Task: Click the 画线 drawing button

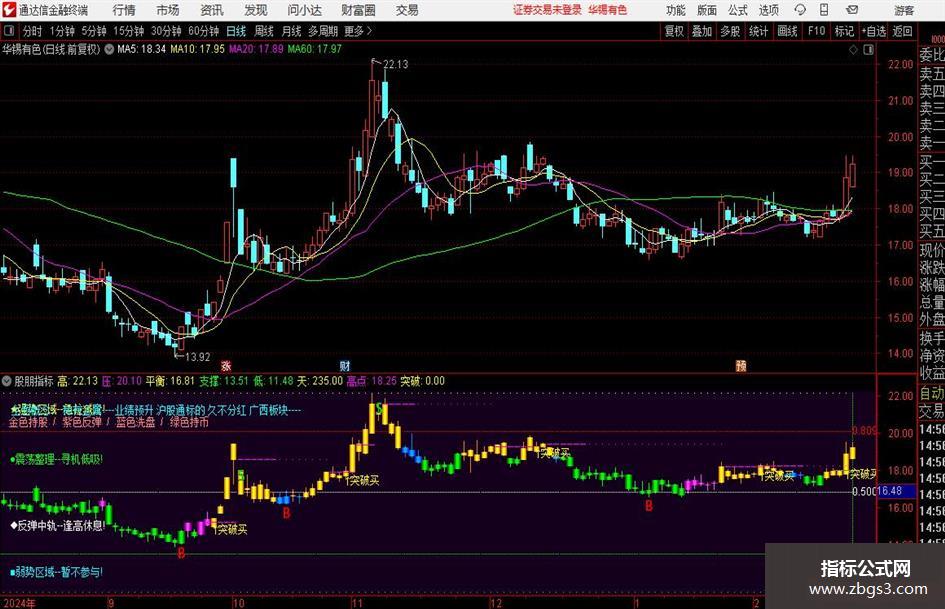Action: [x=787, y=31]
